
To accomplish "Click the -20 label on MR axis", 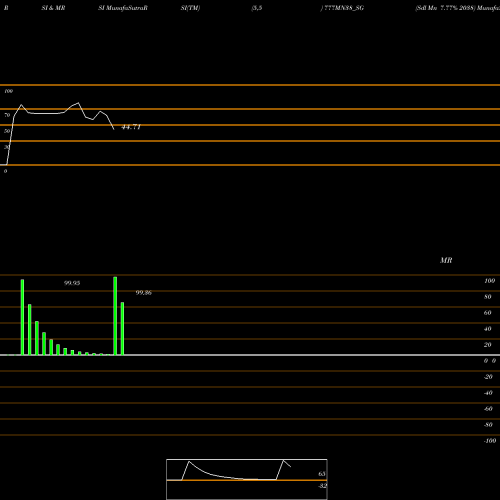I will pos(488,377).
